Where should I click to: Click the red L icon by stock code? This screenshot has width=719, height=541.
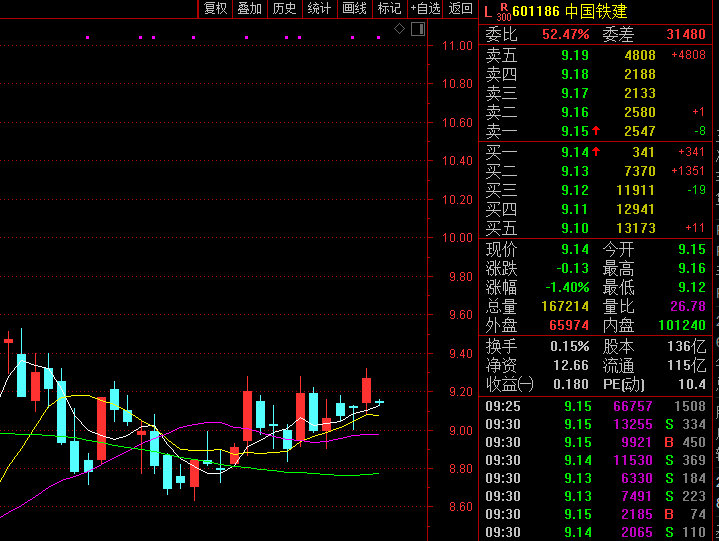[x=488, y=12]
